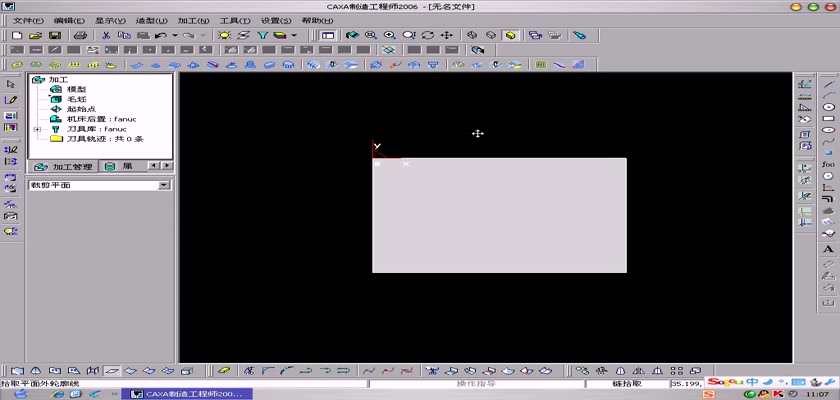840x400 pixels.
Task: Expand the 刀具库 : fanuc node
Action: pyautogui.click(x=37, y=129)
